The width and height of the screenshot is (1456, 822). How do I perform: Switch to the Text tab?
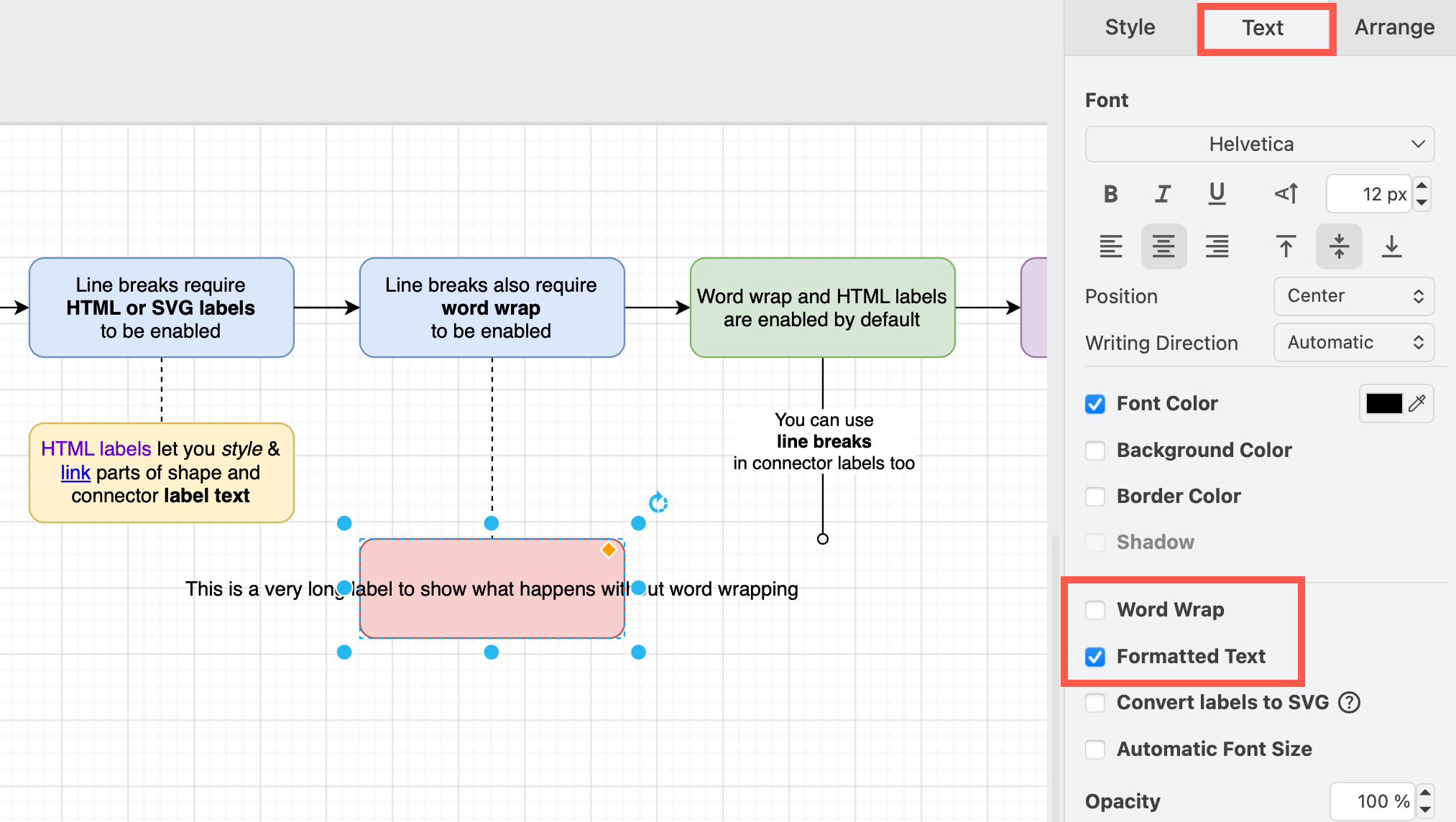tap(1263, 28)
